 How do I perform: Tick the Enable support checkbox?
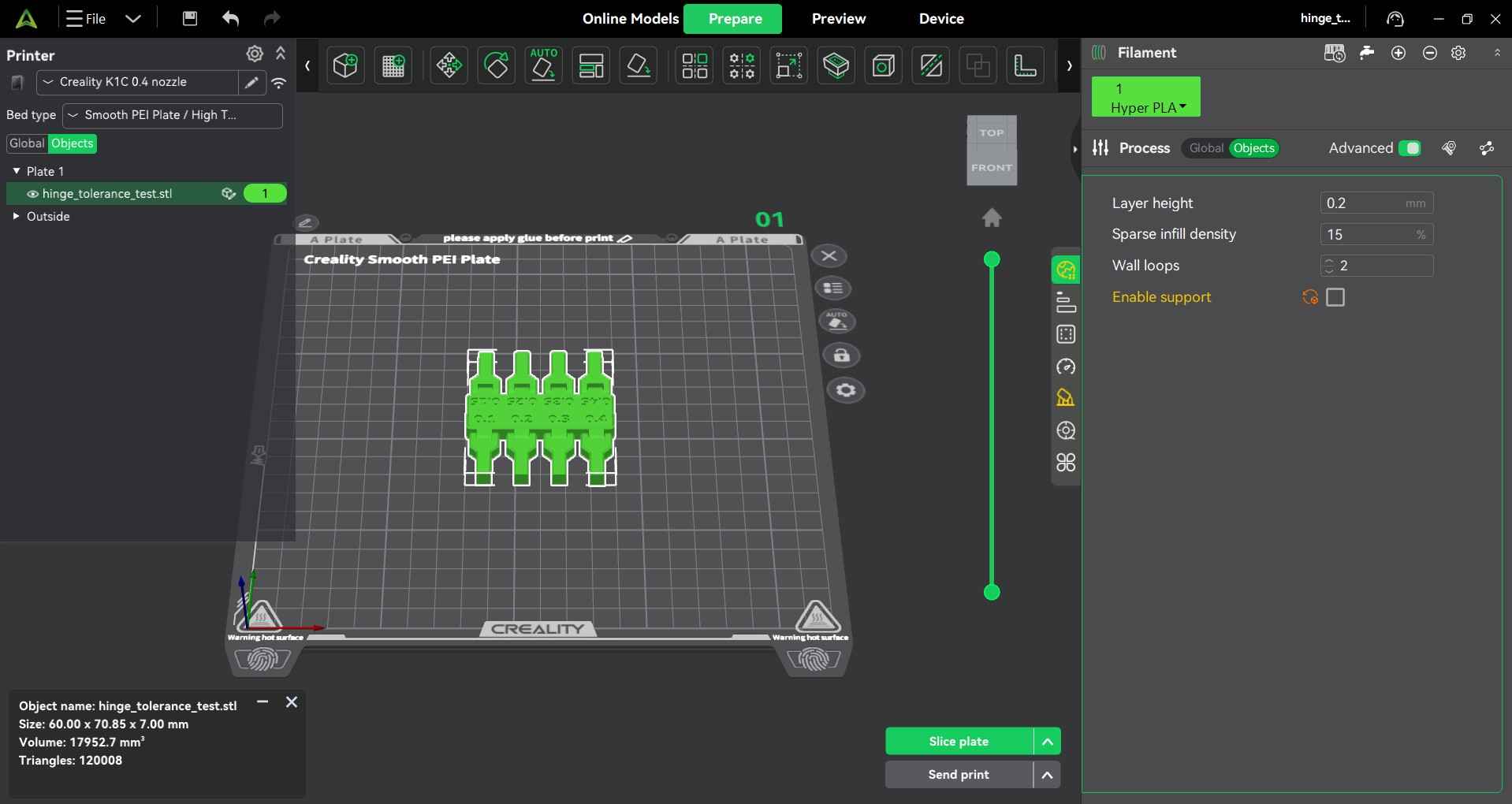(1335, 297)
